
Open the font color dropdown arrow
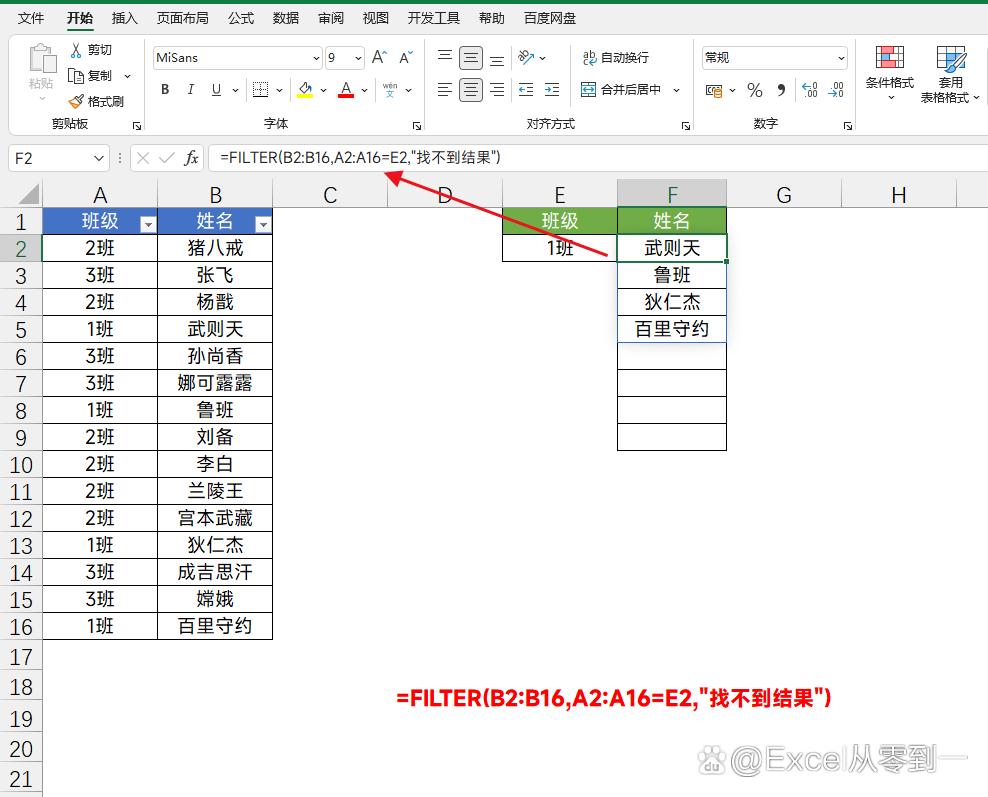[x=365, y=90]
